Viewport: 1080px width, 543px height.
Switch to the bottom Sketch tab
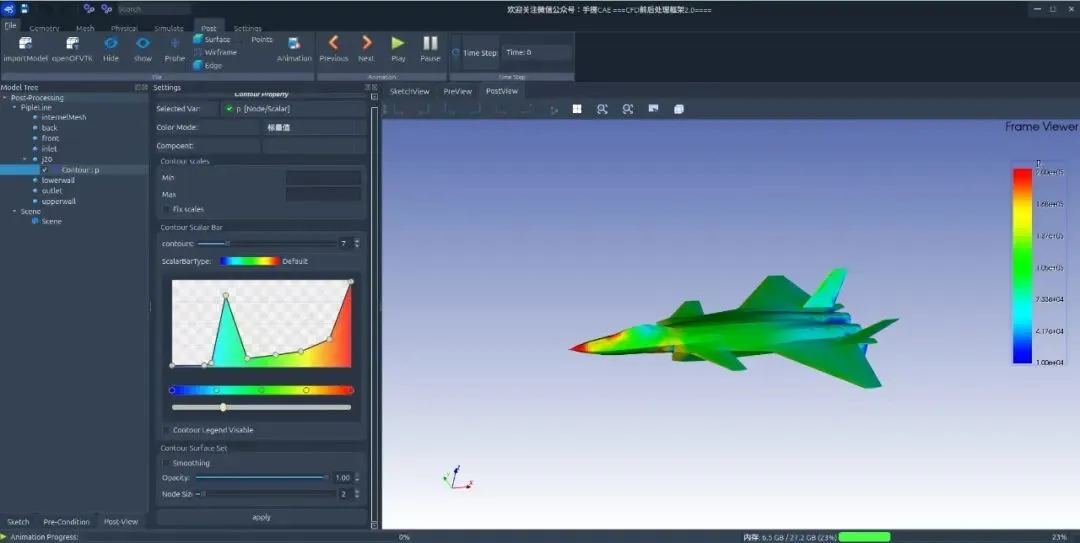(x=18, y=522)
